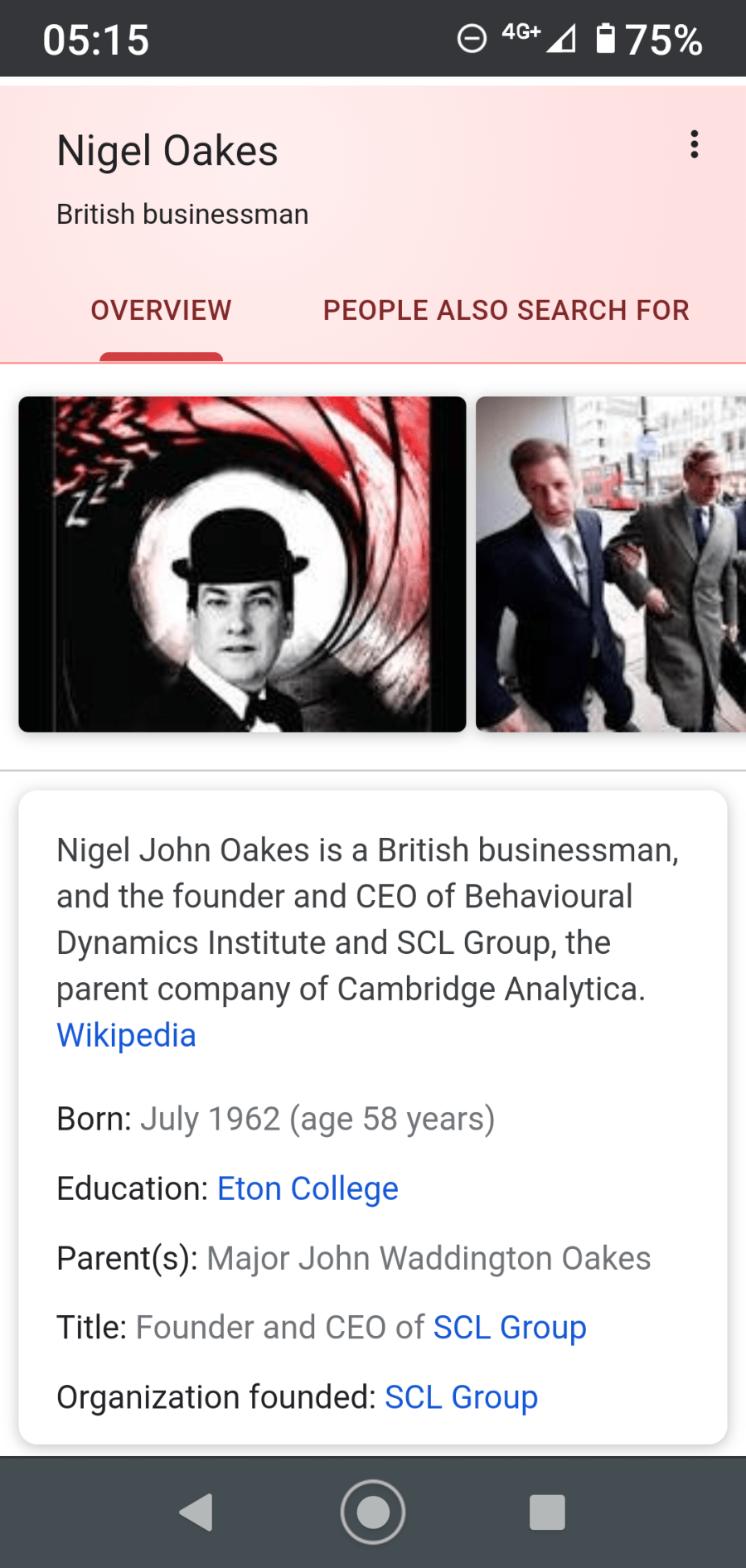This screenshot has height=1568, width=746.
Task: Open the People Also Search For tab
Action: [x=506, y=311]
